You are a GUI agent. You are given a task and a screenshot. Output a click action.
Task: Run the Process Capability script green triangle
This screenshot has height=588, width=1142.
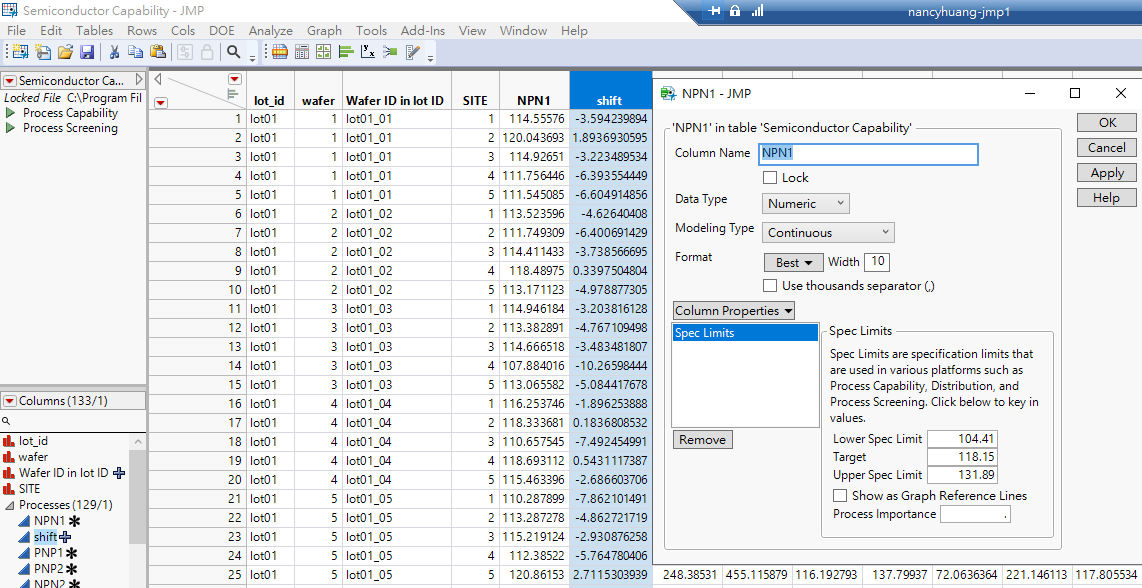point(11,113)
